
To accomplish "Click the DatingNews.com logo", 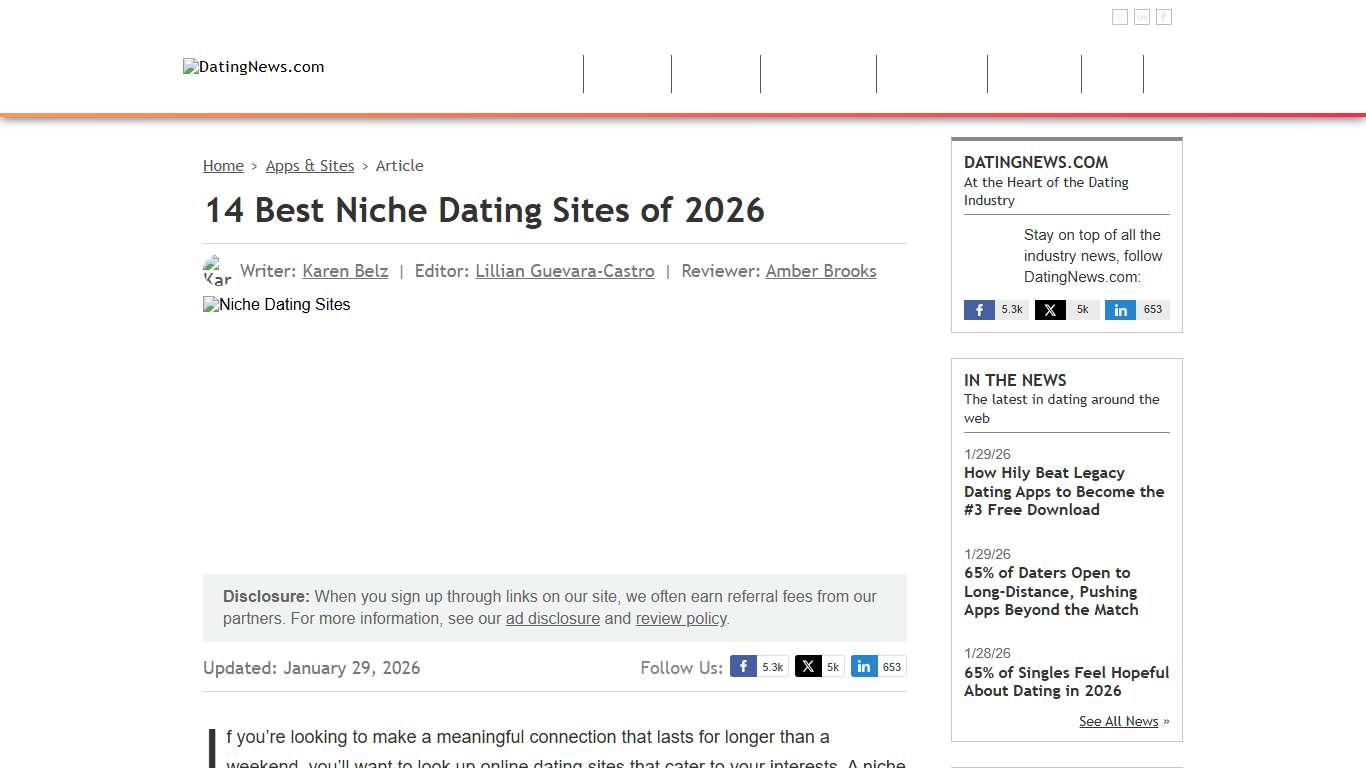I will 253,67.
